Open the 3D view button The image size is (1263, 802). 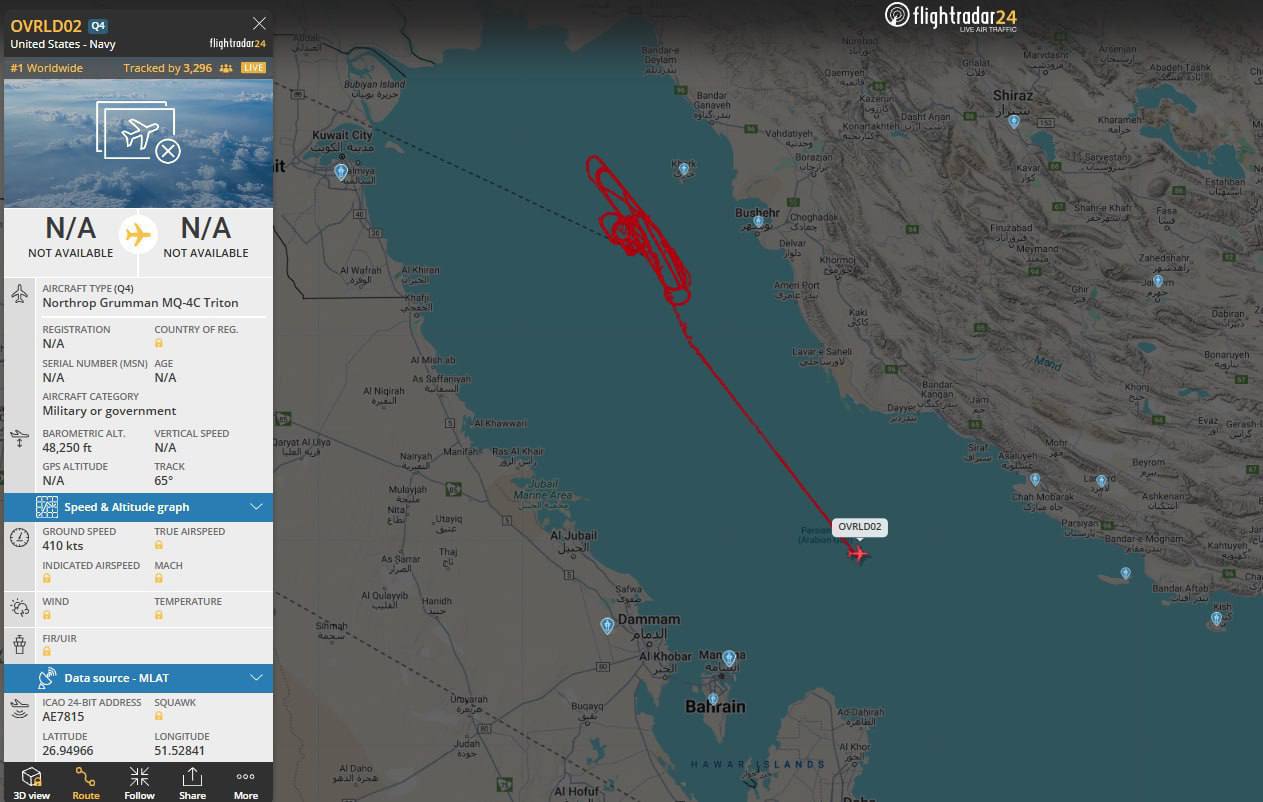point(31,782)
